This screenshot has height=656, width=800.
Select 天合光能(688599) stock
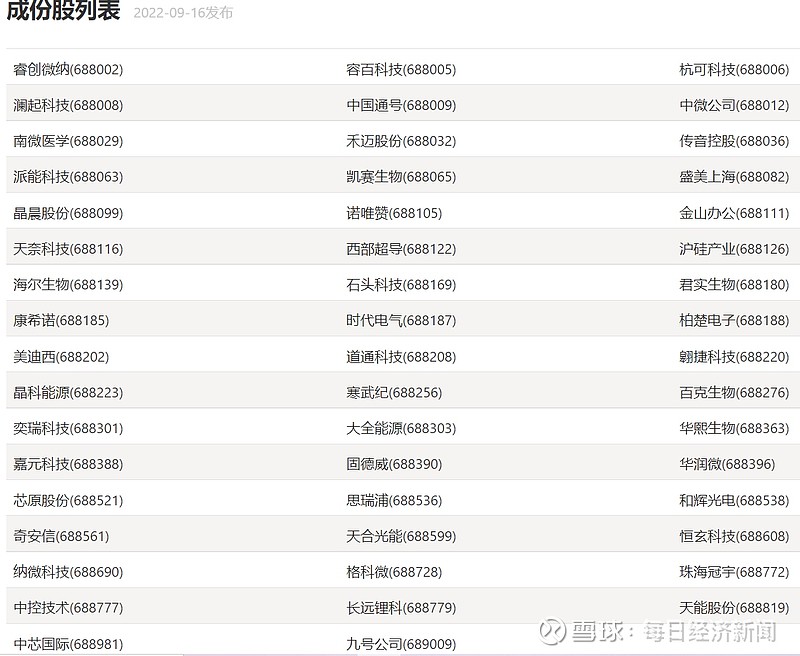(401, 536)
